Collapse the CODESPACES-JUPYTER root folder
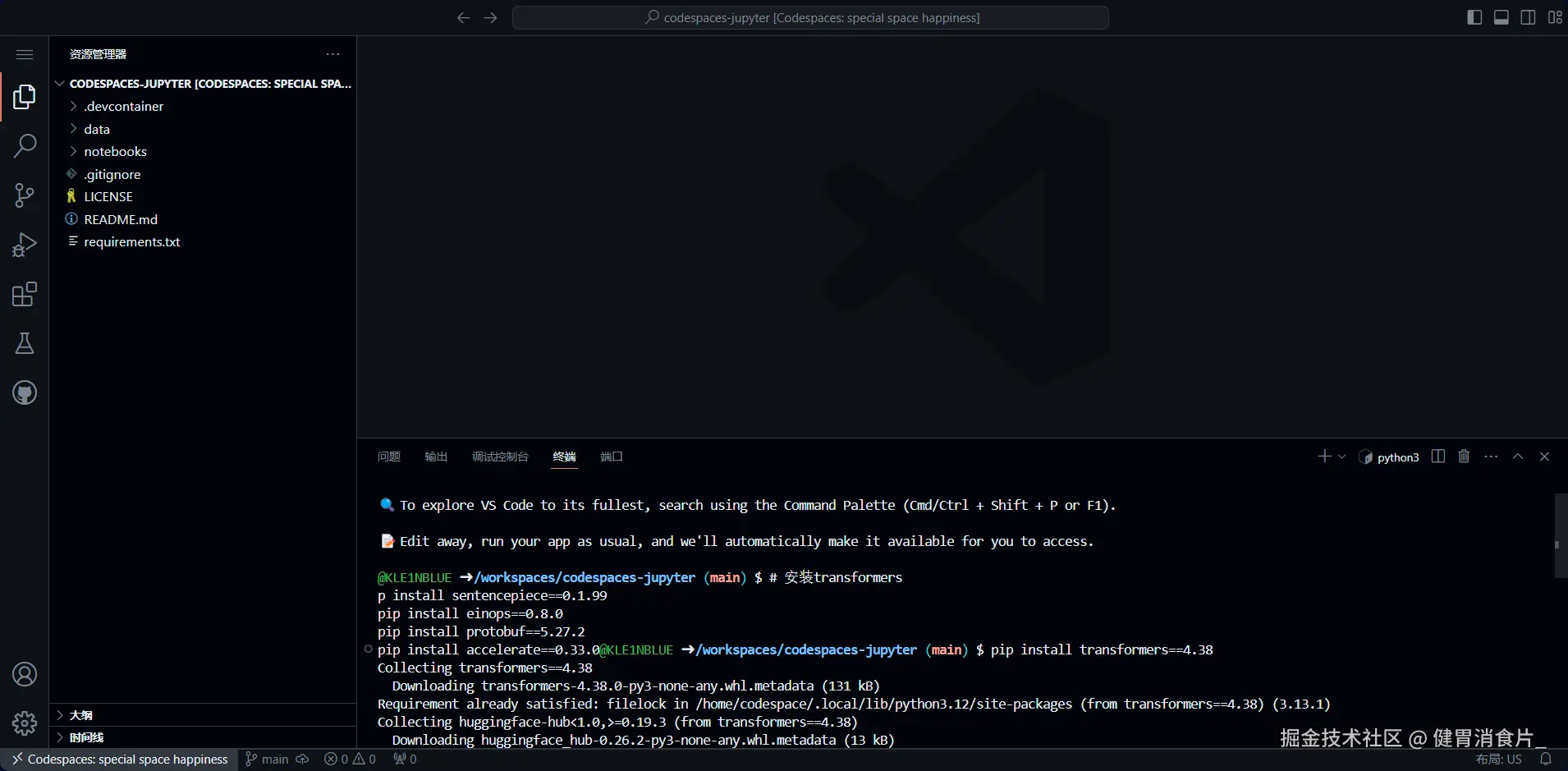 203,84
